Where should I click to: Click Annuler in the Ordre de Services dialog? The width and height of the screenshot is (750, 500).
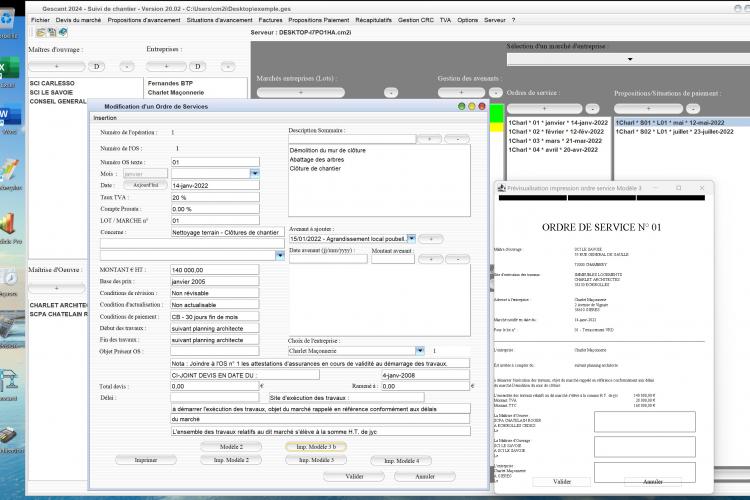425,477
